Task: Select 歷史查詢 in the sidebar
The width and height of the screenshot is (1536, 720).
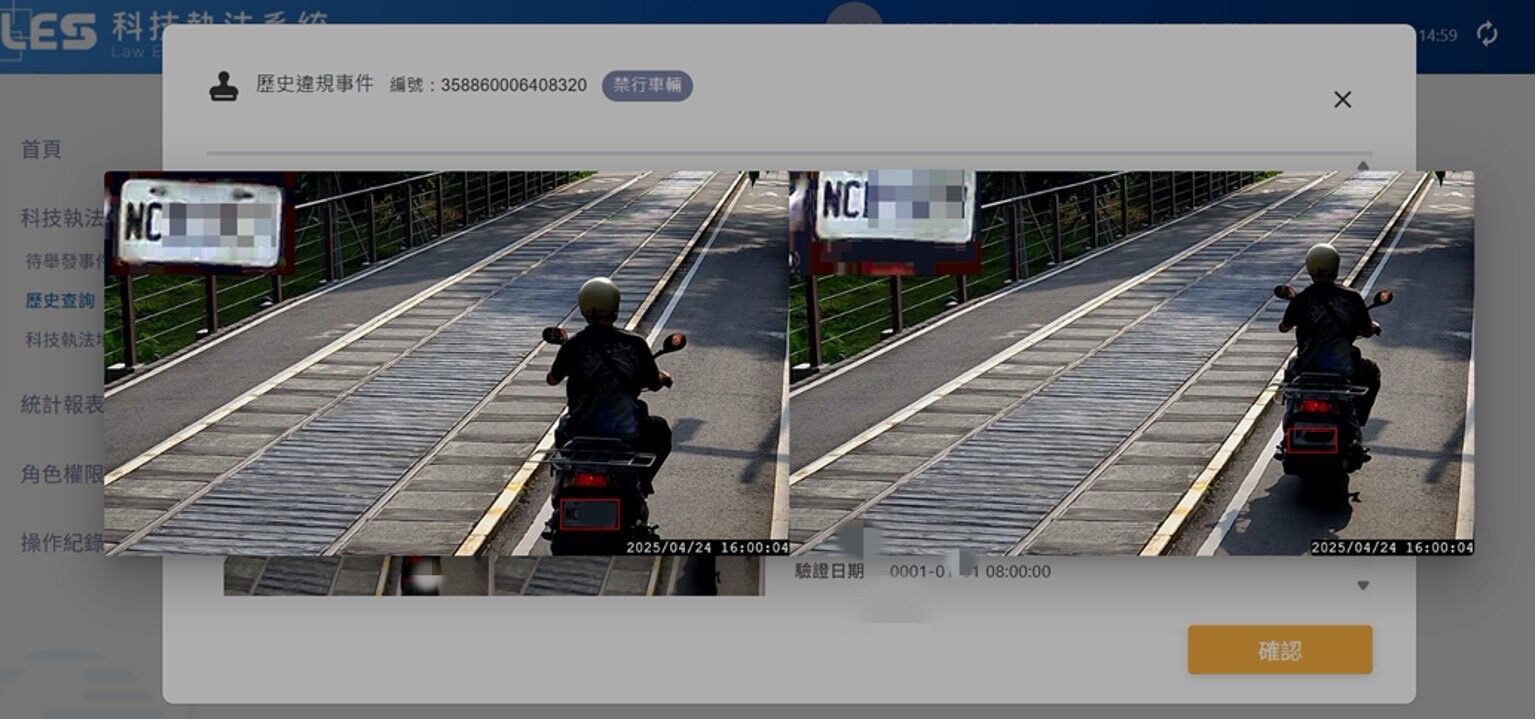Action: pyautogui.click(x=60, y=300)
